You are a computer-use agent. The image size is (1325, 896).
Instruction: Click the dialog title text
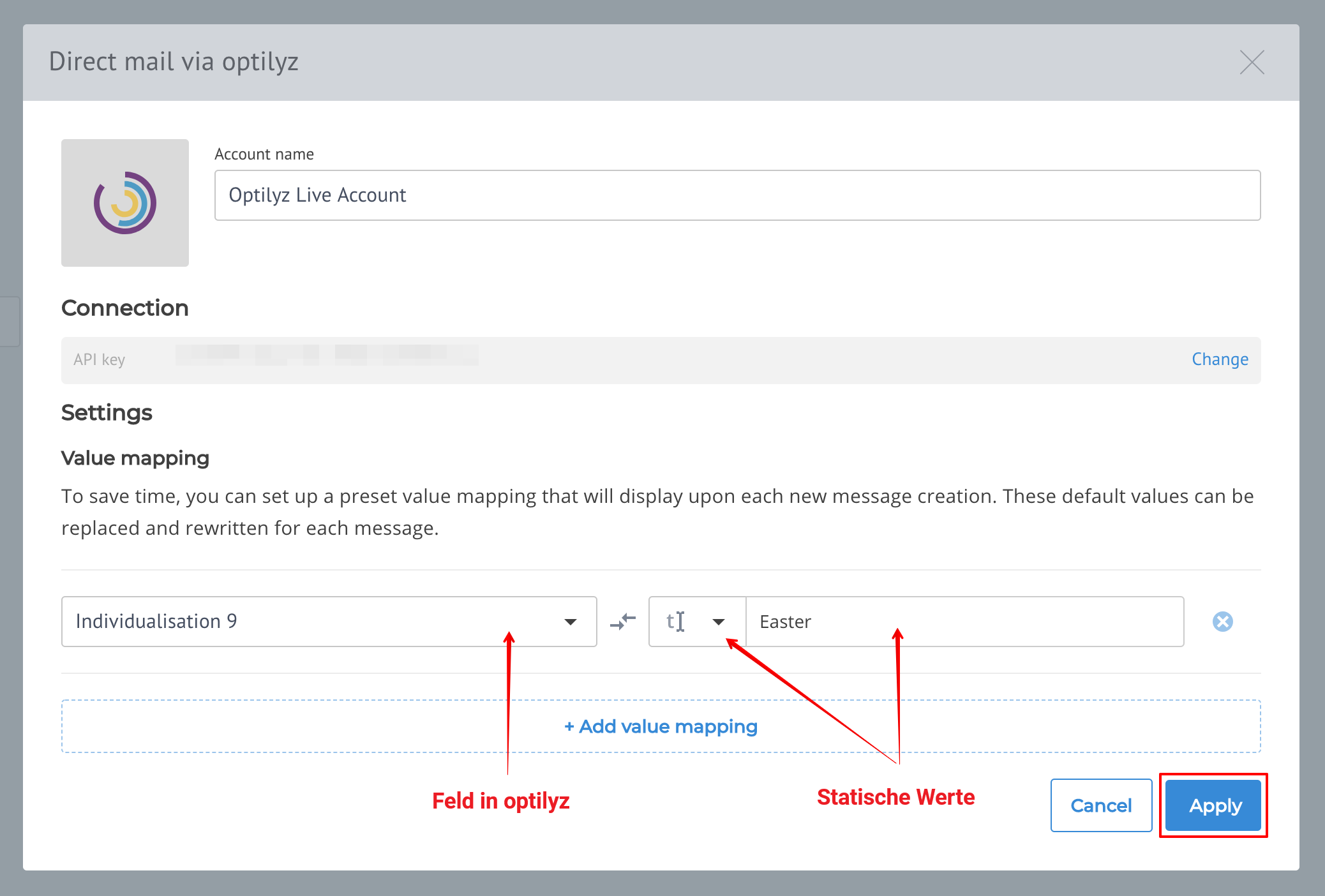[x=174, y=62]
